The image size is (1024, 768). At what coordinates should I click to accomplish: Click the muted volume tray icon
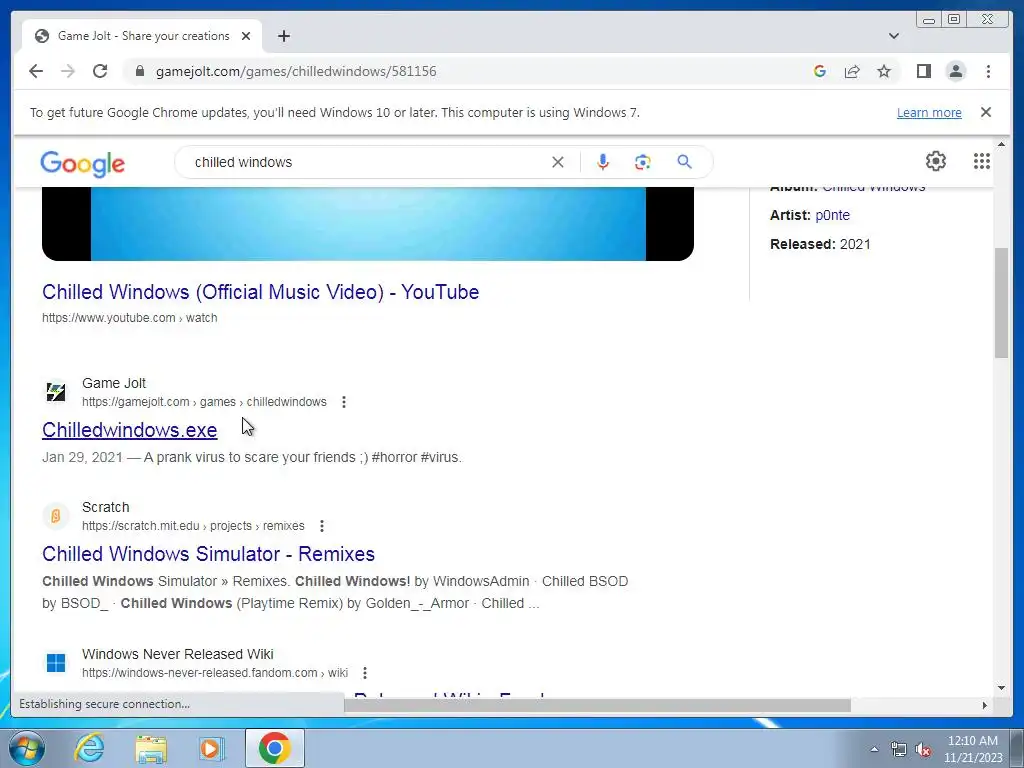coord(923,750)
